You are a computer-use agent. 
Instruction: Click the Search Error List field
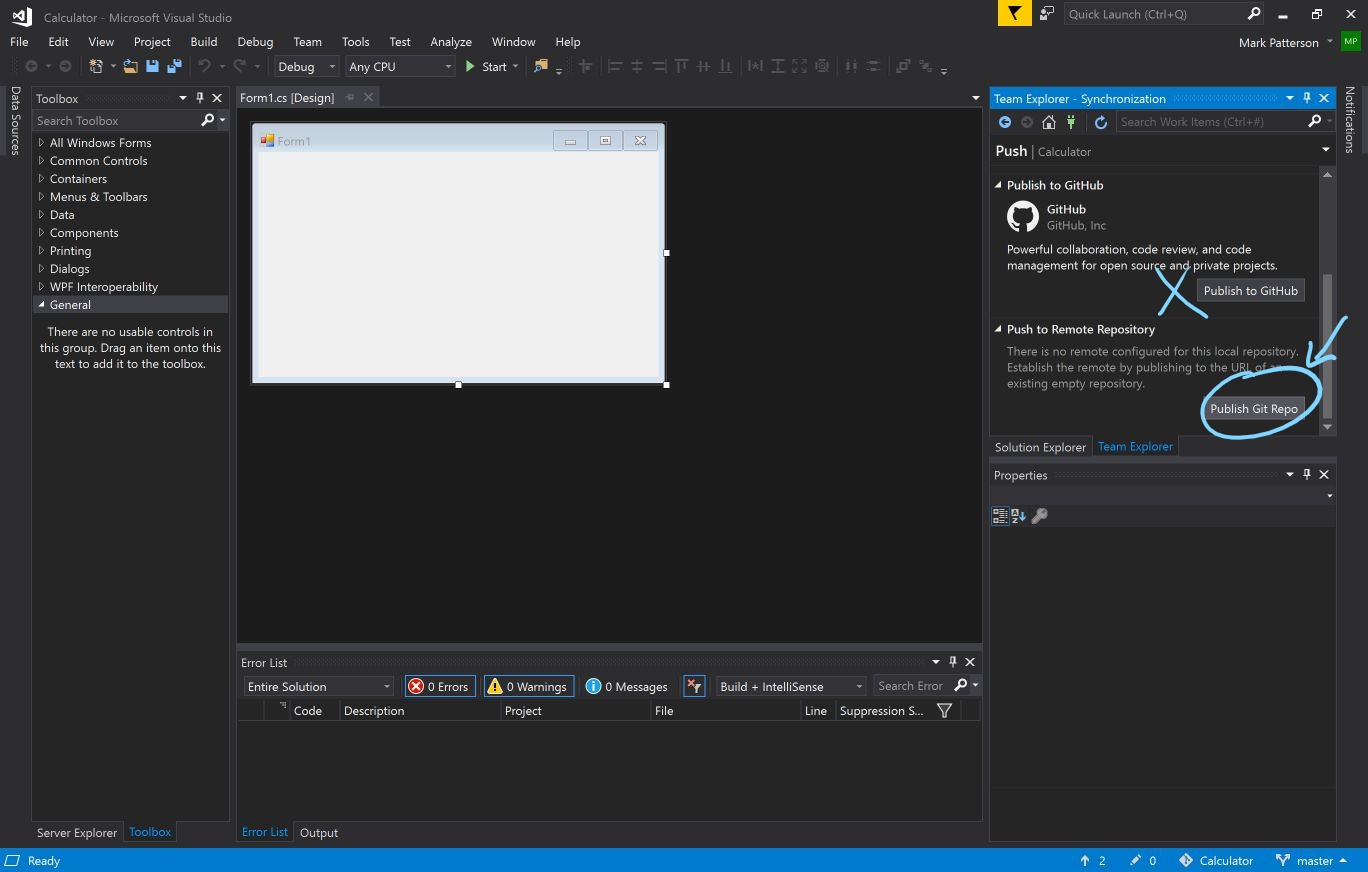pos(912,686)
